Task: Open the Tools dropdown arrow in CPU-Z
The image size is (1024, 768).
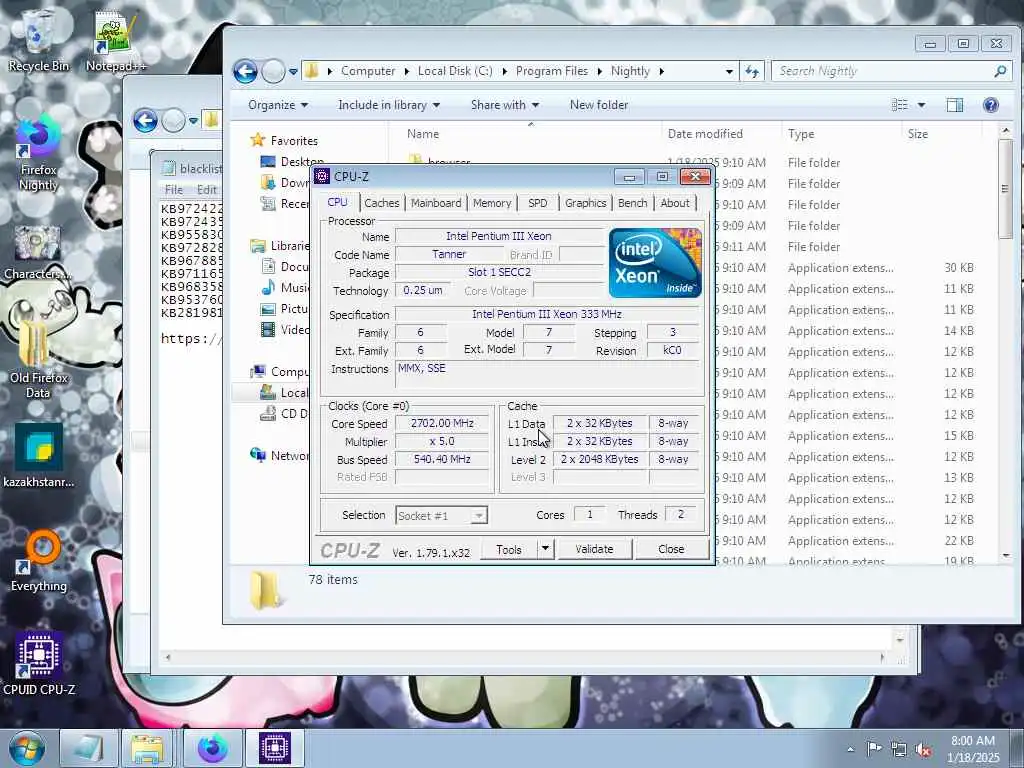Action: [545, 549]
